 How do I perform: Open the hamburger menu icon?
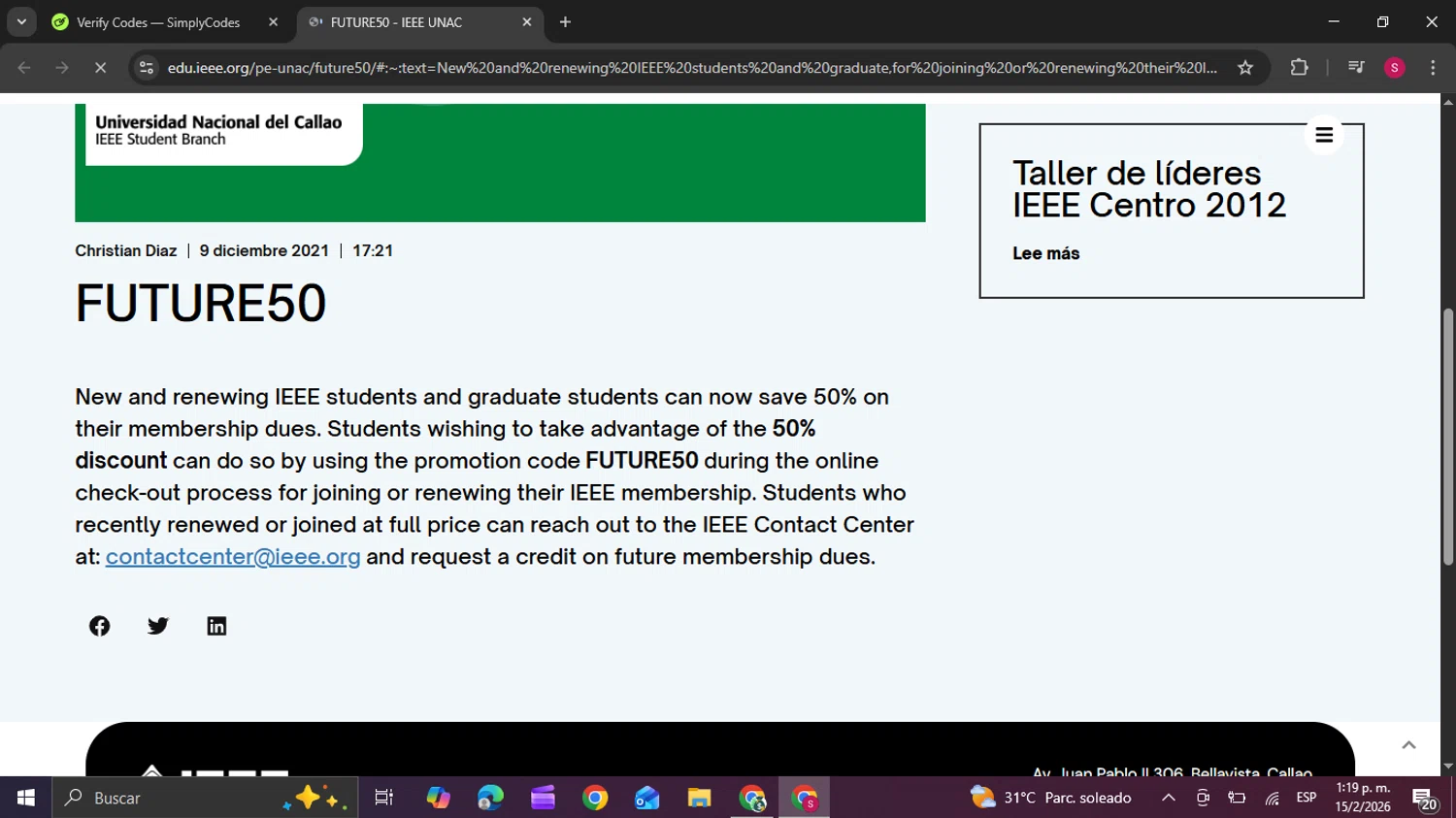[1324, 135]
